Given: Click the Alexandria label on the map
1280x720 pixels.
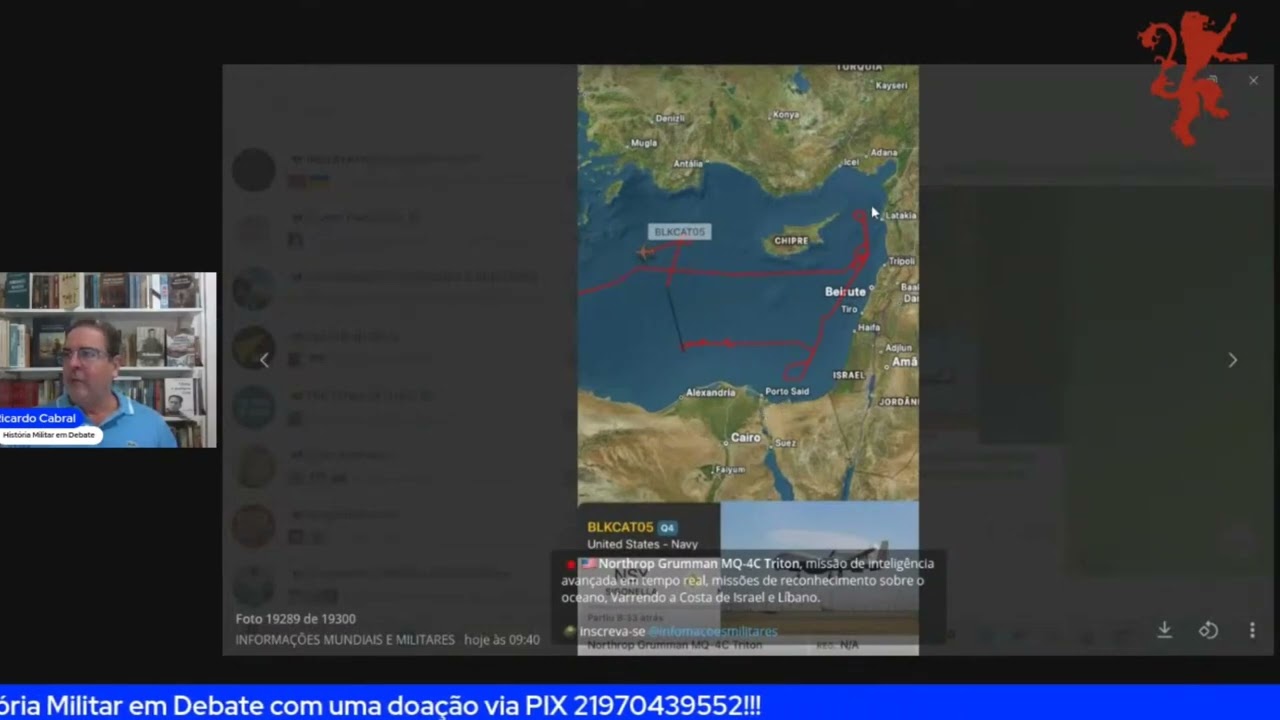Looking at the screenshot, I should 711,393.
